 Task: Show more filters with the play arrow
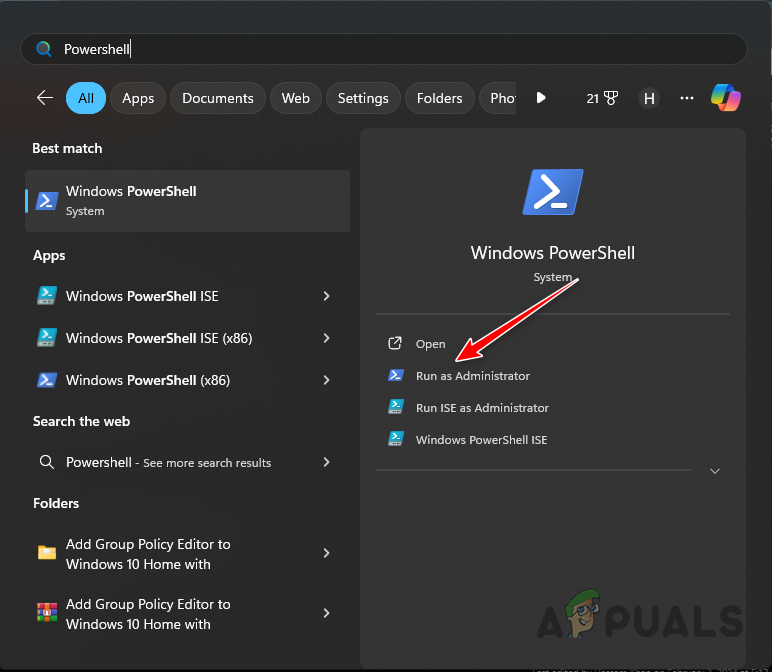541,97
